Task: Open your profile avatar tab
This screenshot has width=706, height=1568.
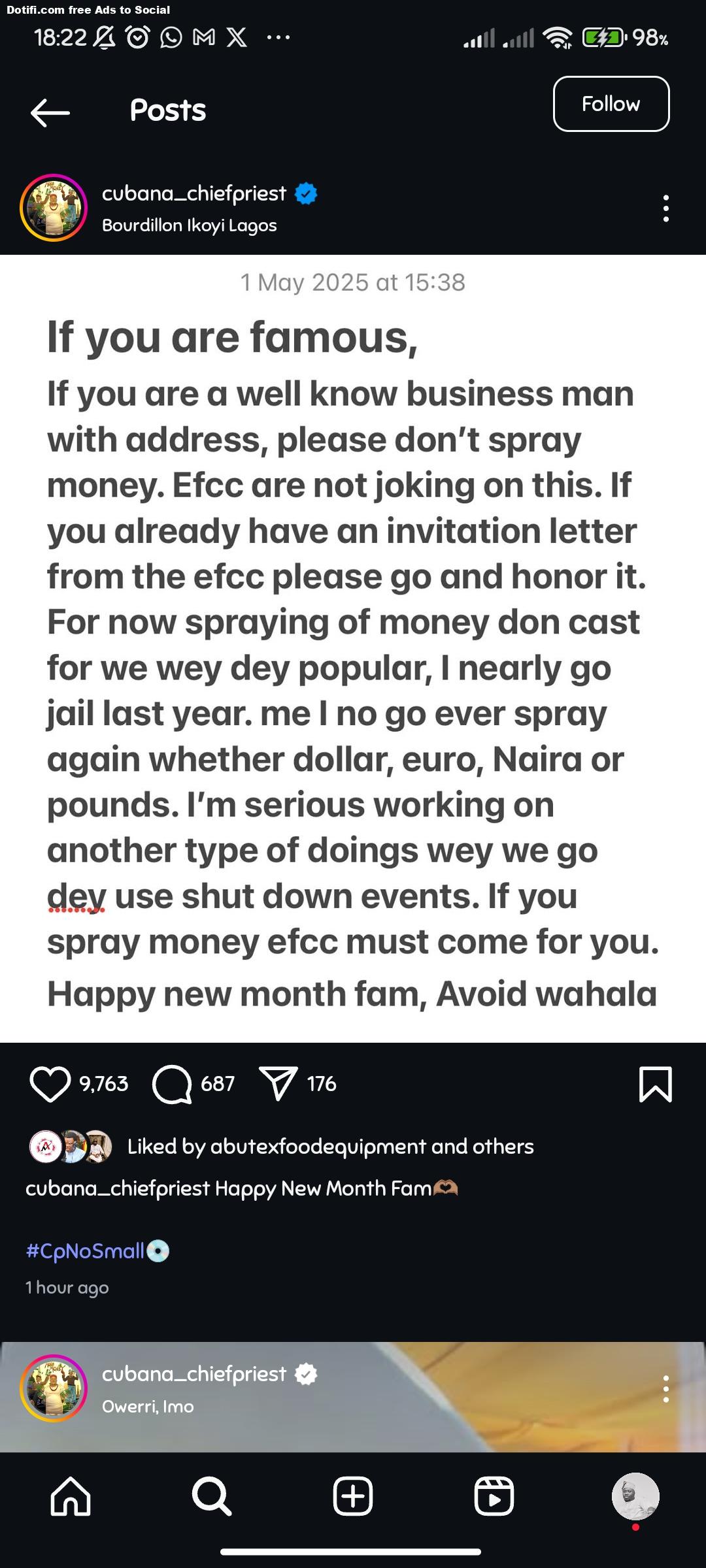Action: pos(635,1495)
